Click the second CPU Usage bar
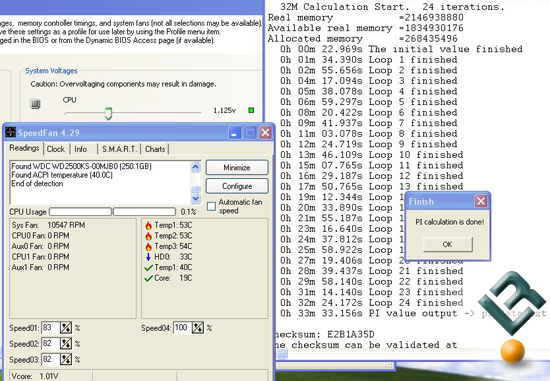Image resolution: width=550 pixels, height=381 pixels. tap(145, 212)
